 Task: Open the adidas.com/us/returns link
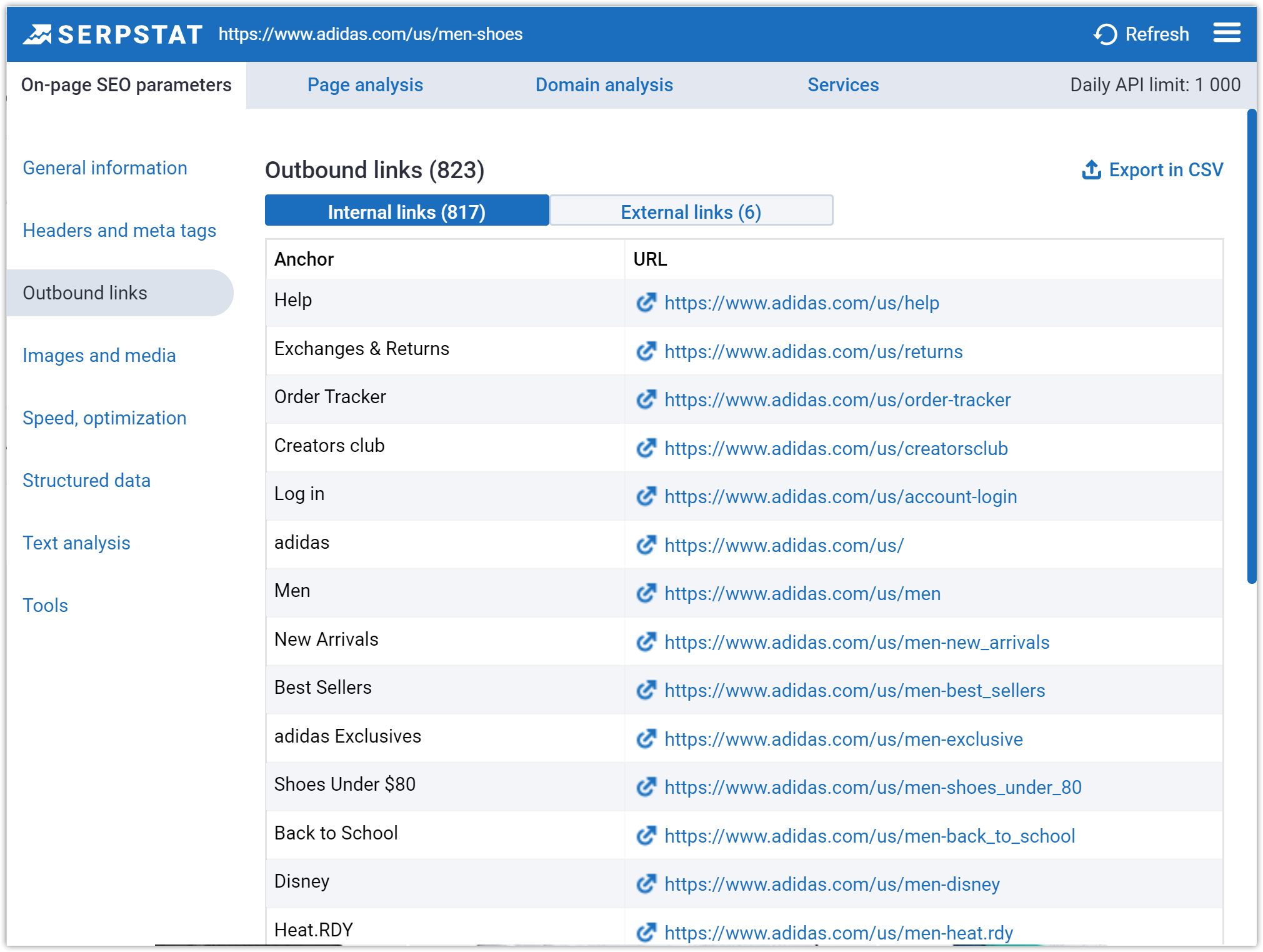[813, 352]
